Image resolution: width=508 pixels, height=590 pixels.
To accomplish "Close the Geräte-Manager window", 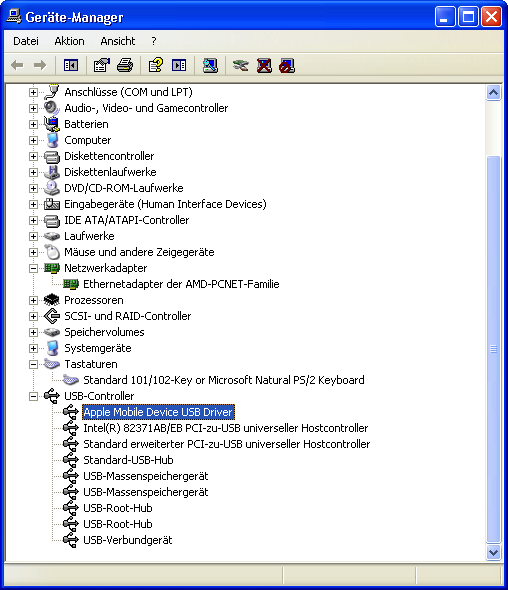I will point(491,17).
